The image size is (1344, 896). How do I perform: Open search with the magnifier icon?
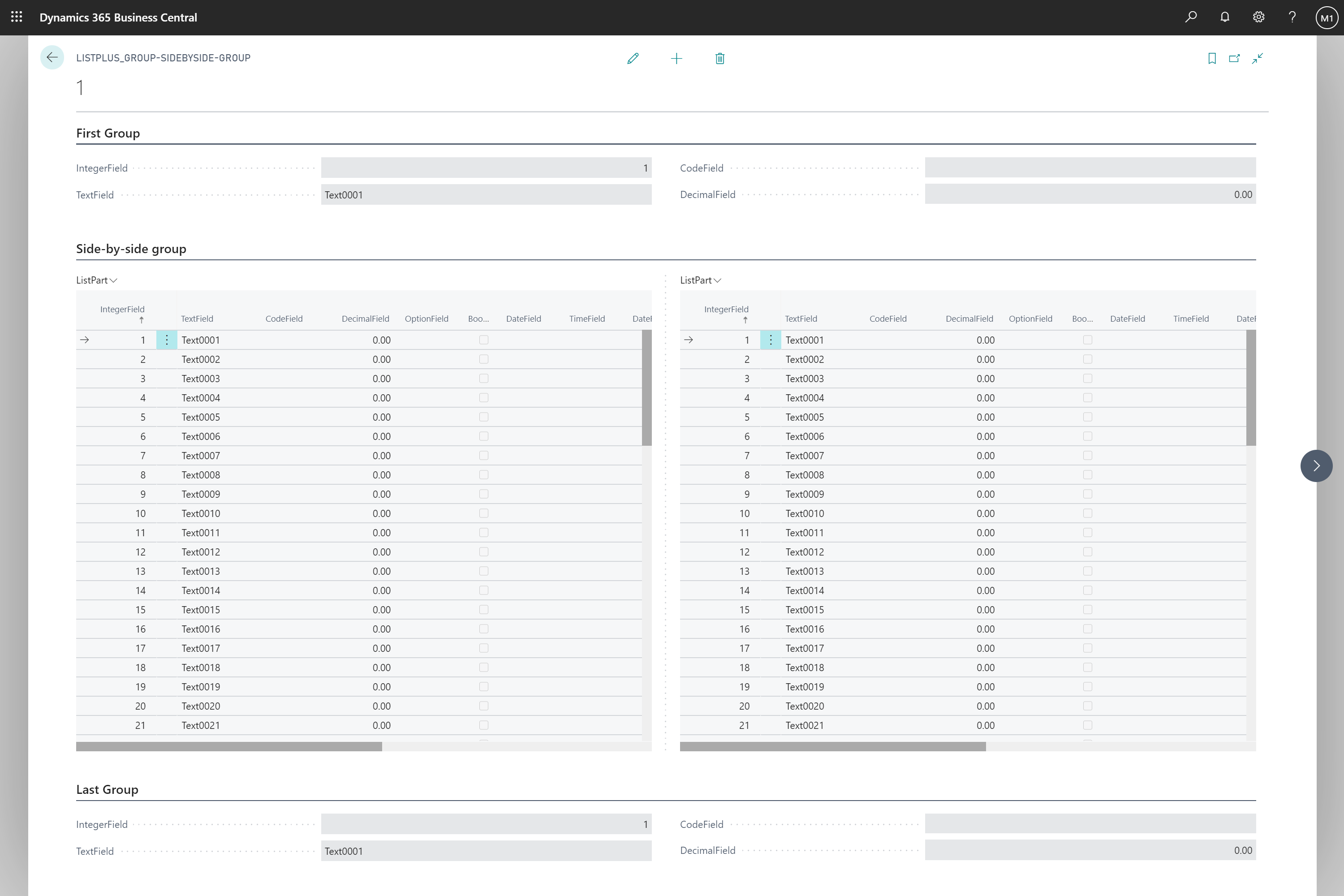tap(1191, 17)
